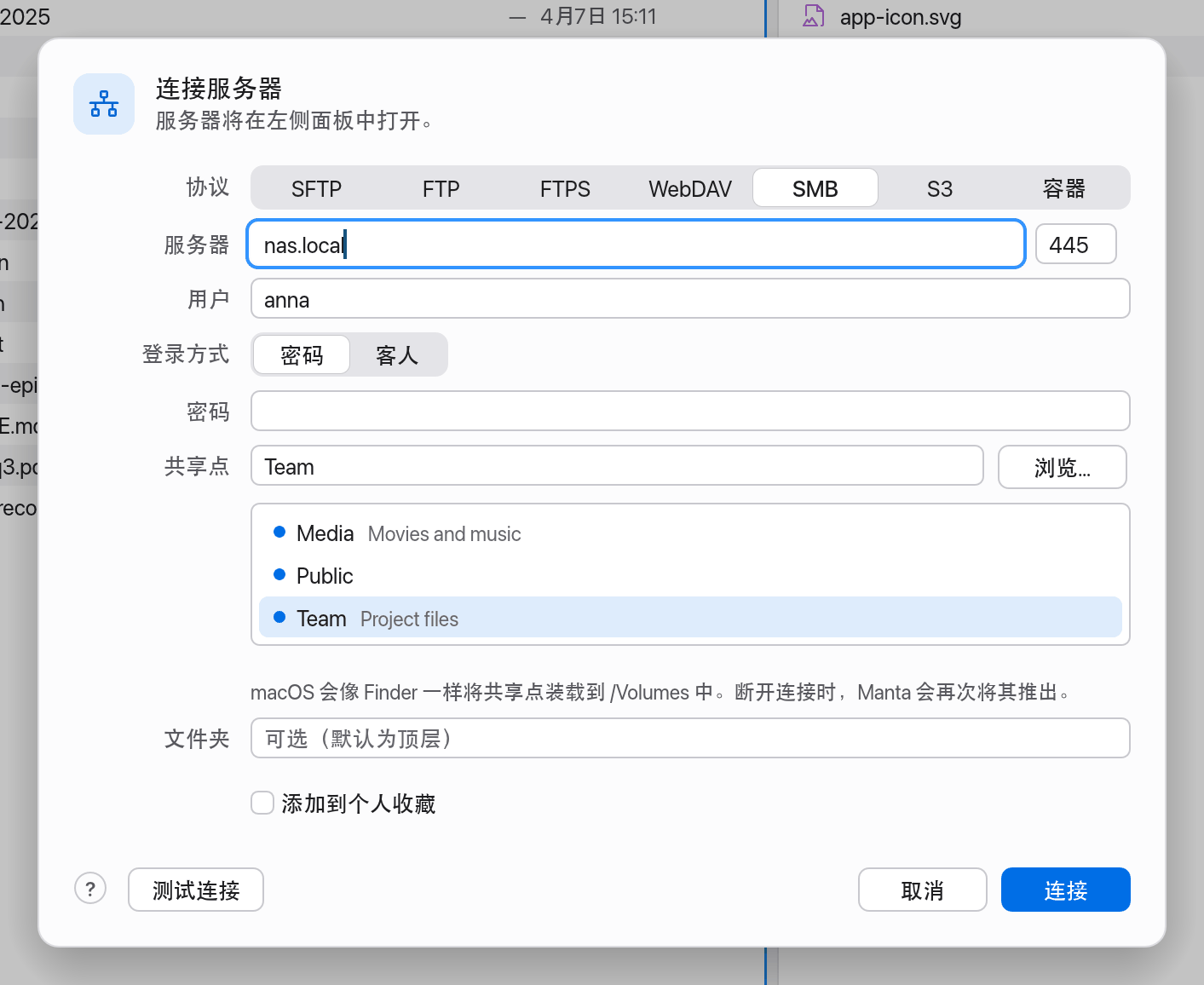Click the 共享点 field containing Team
Screen dimensions: 1204x985
[x=617, y=466]
